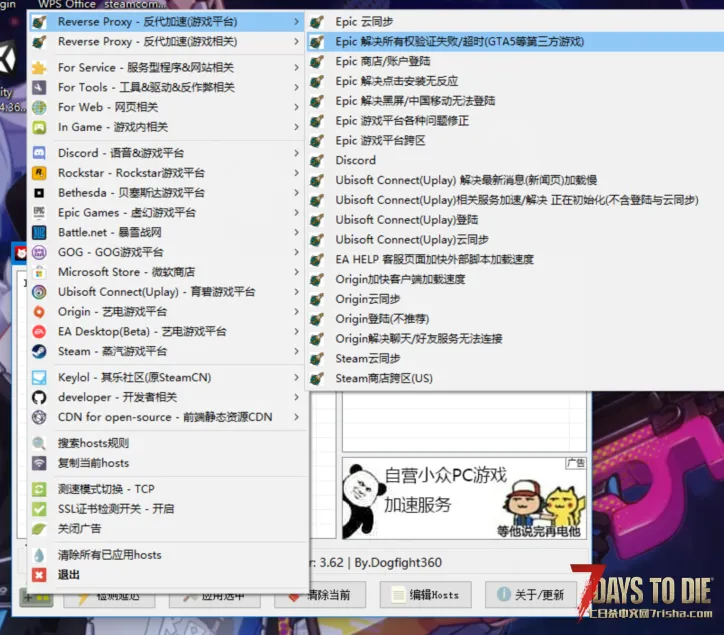724x635 pixels.
Task: Click the 编辑Hosts button
Action: pyautogui.click(x=425, y=595)
